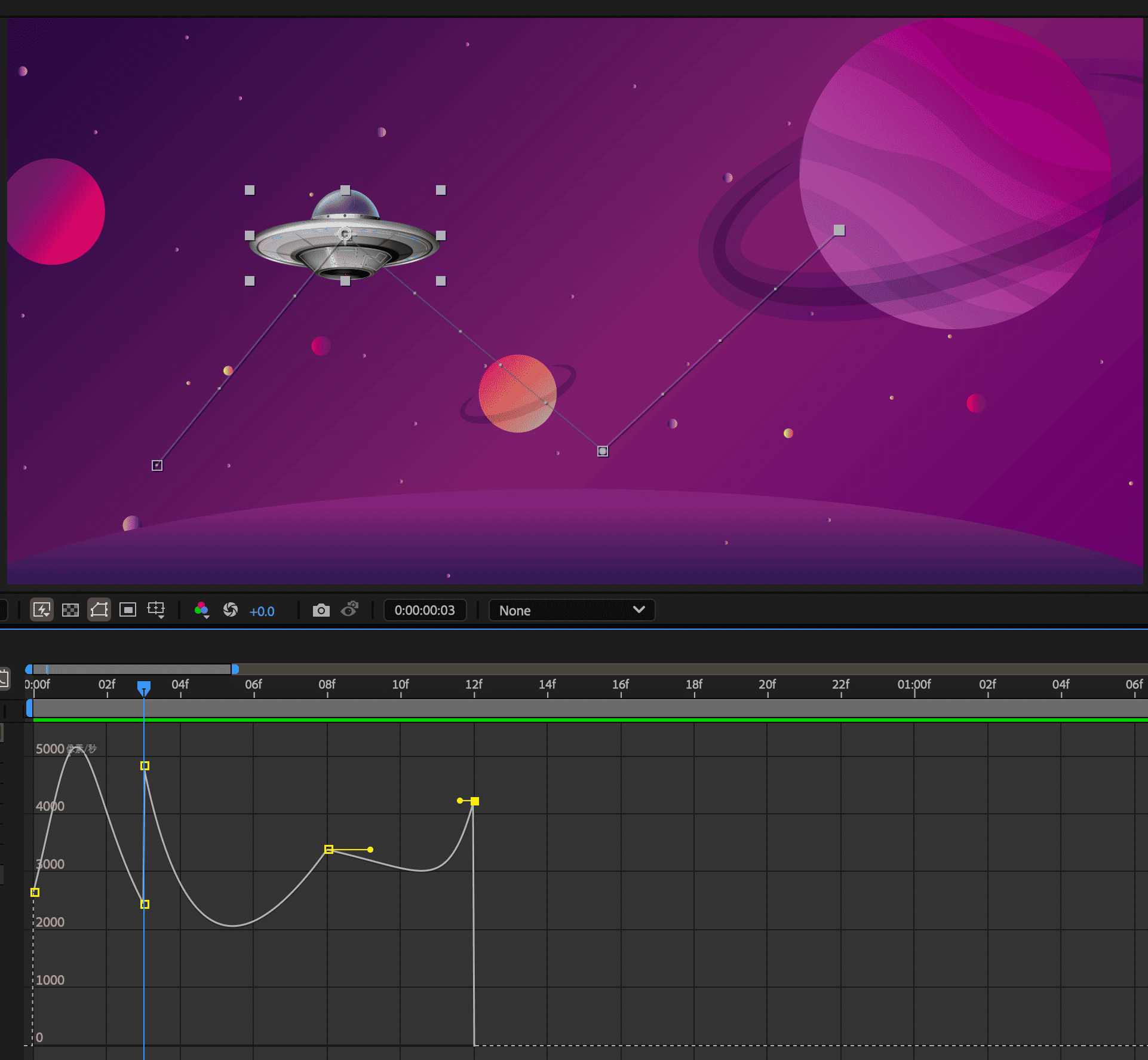Take a snapshot with the camera icon
1148x1060 pixels.
pos(321,610)
